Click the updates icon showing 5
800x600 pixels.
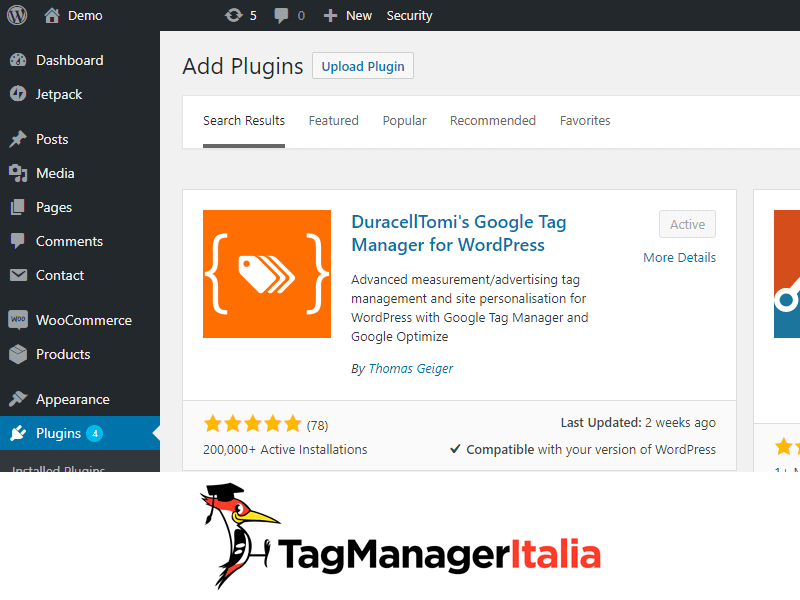234,15
